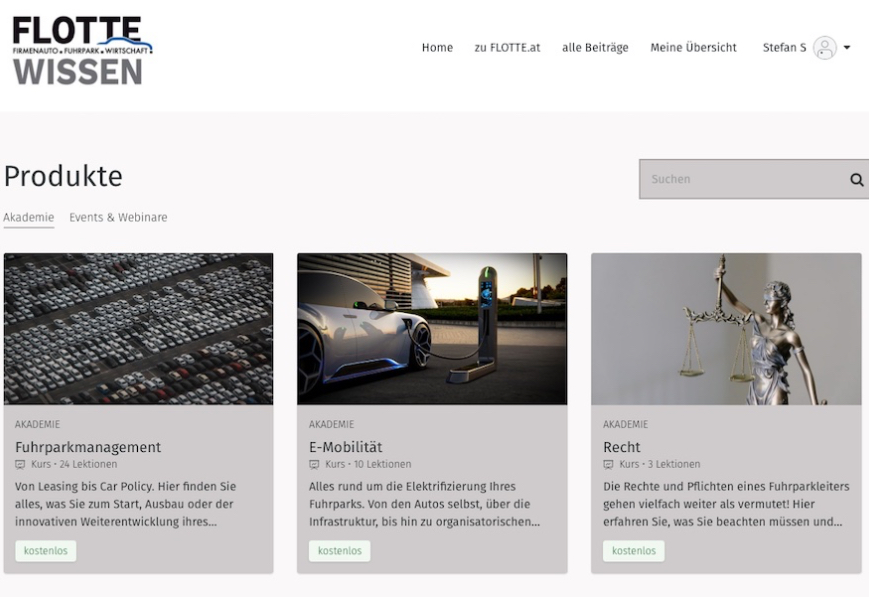Click the Stefan S user name

tap(784, 48)
